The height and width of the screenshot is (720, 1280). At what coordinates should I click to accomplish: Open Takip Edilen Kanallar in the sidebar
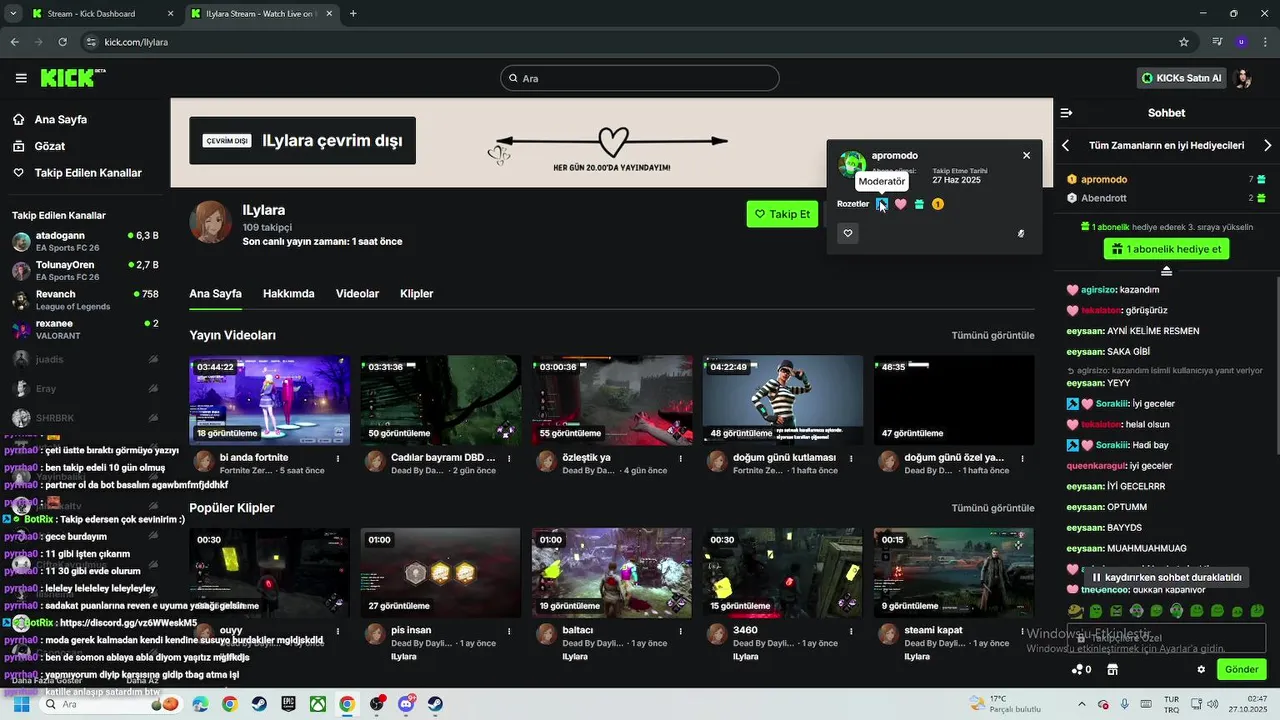point(78,173)
